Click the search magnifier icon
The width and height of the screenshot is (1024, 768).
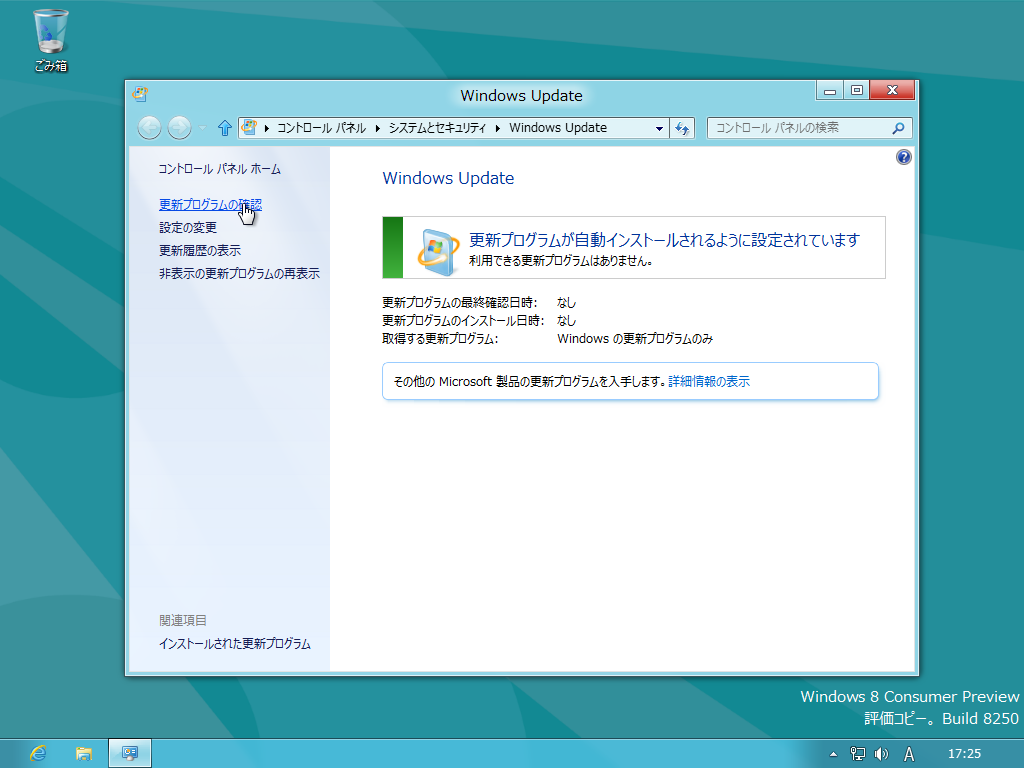pos(899,128)
